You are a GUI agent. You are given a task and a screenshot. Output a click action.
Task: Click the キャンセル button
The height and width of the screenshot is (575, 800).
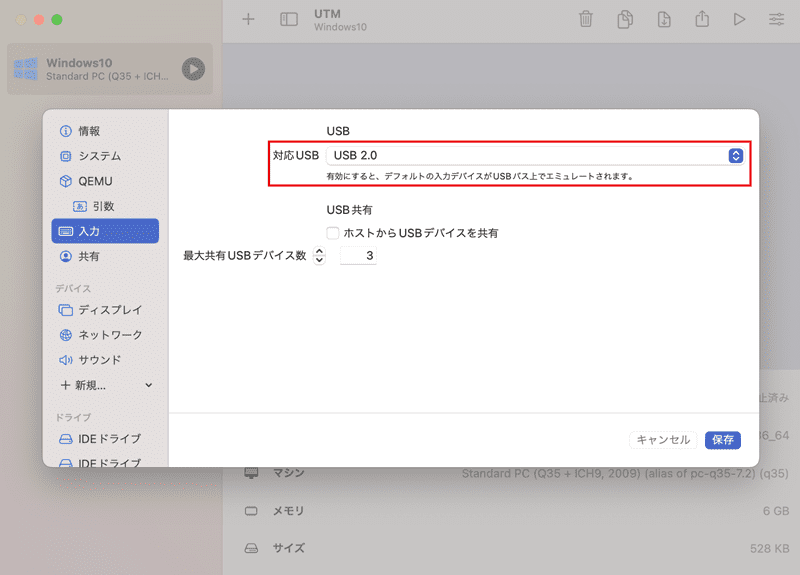coord(663,440)
